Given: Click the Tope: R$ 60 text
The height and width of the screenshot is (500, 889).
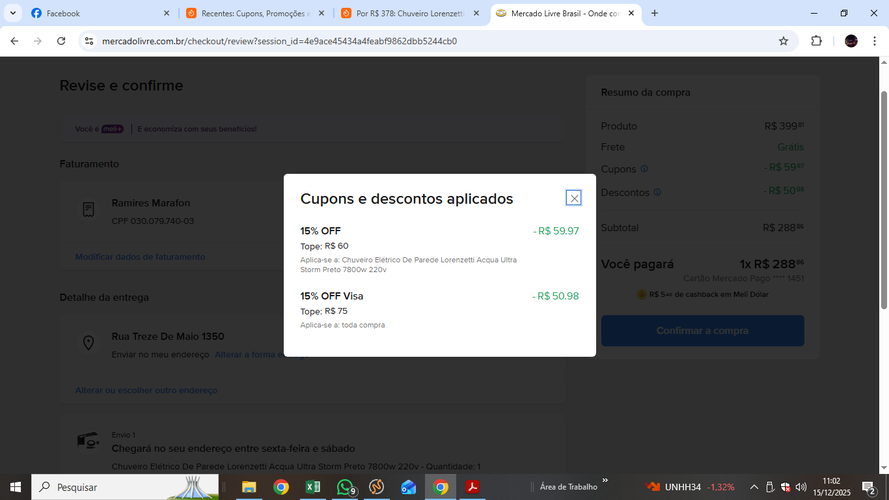Looking at the screenshot, I should click(x=324, y=246).
